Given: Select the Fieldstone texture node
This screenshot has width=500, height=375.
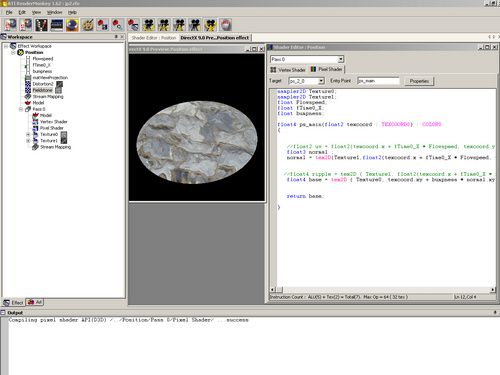Looking at the screenshot, I should (43, 90).
